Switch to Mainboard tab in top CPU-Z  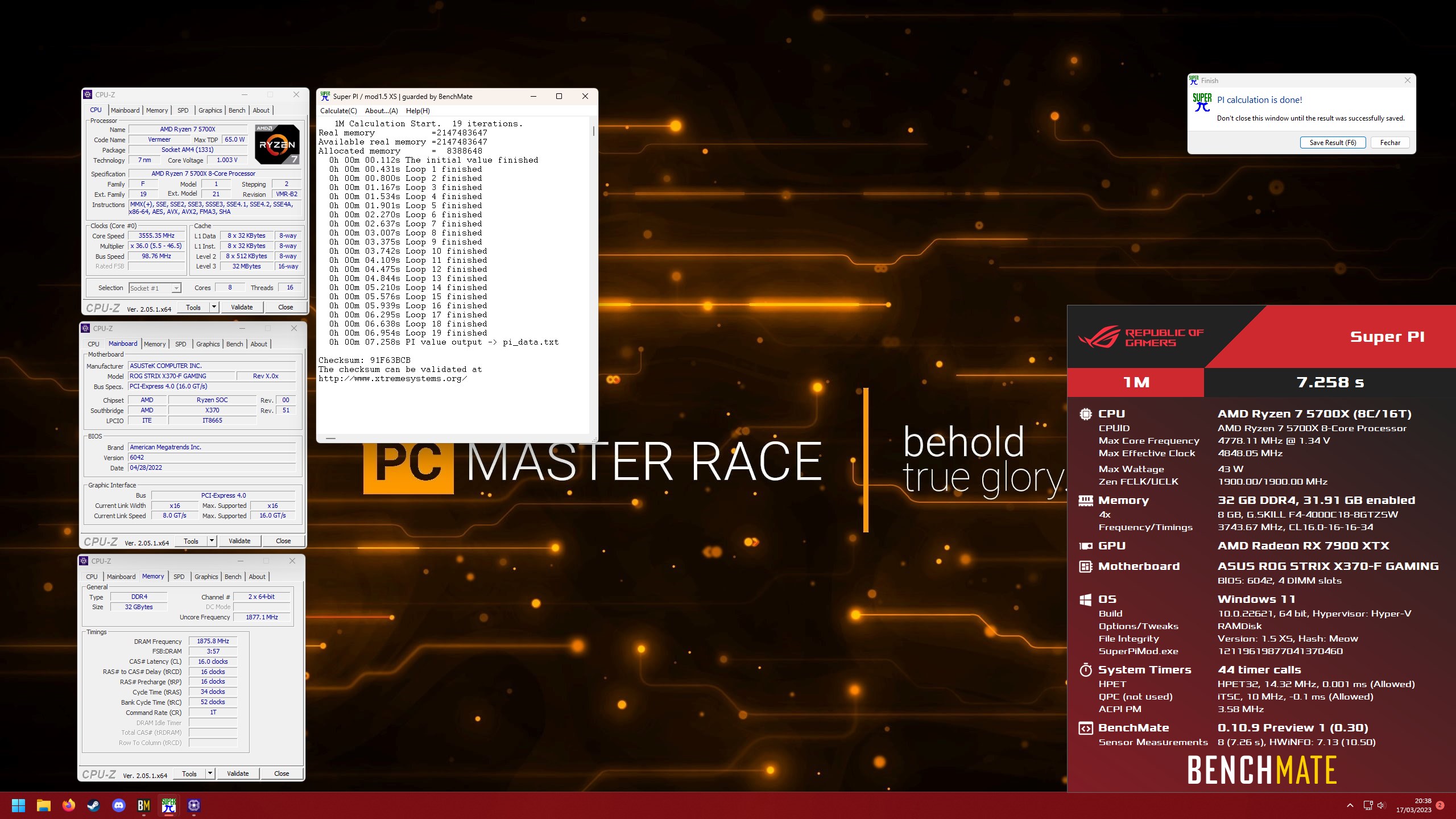pos(125,110)
